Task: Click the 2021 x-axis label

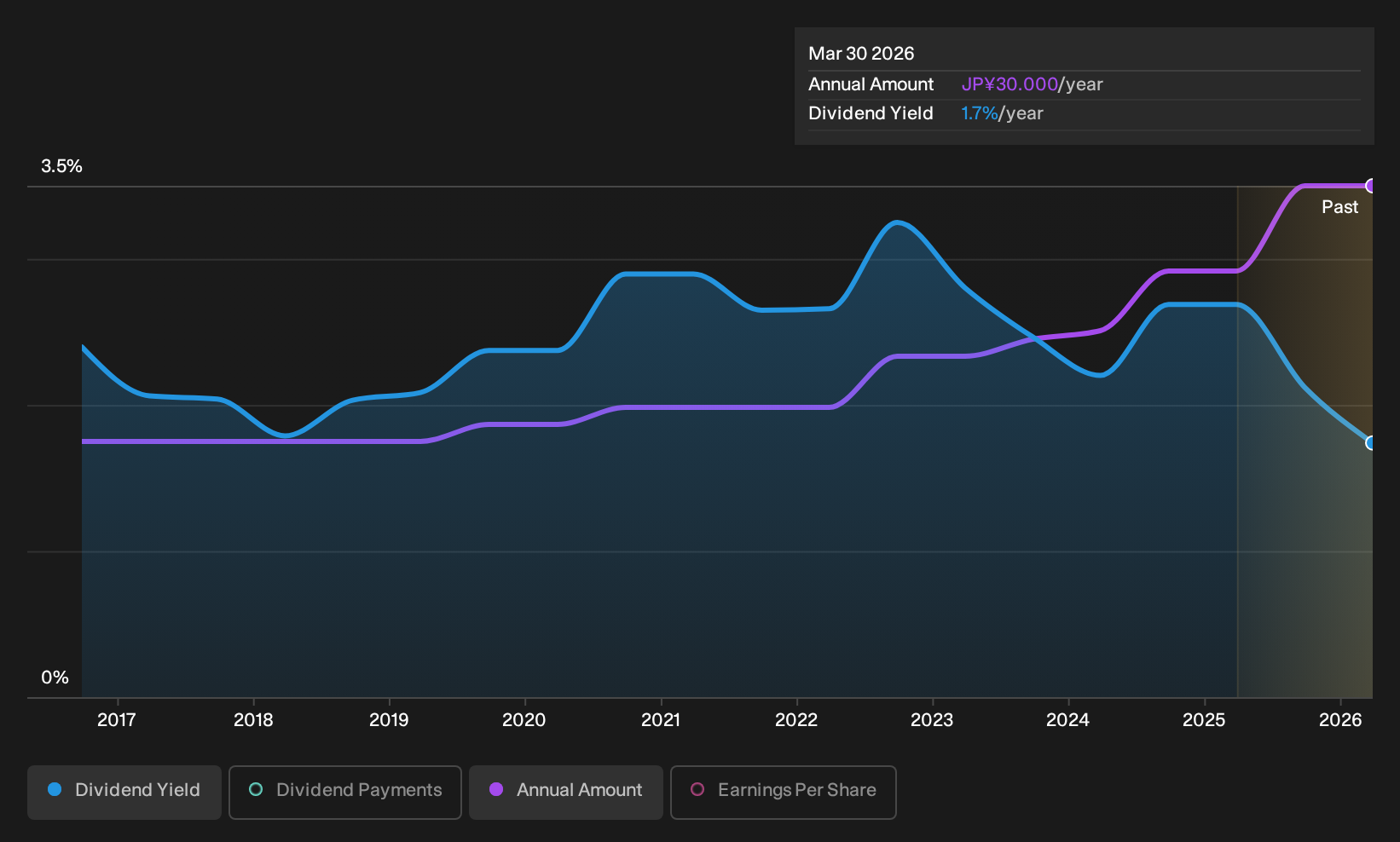Action: click(x=661, y=720)
